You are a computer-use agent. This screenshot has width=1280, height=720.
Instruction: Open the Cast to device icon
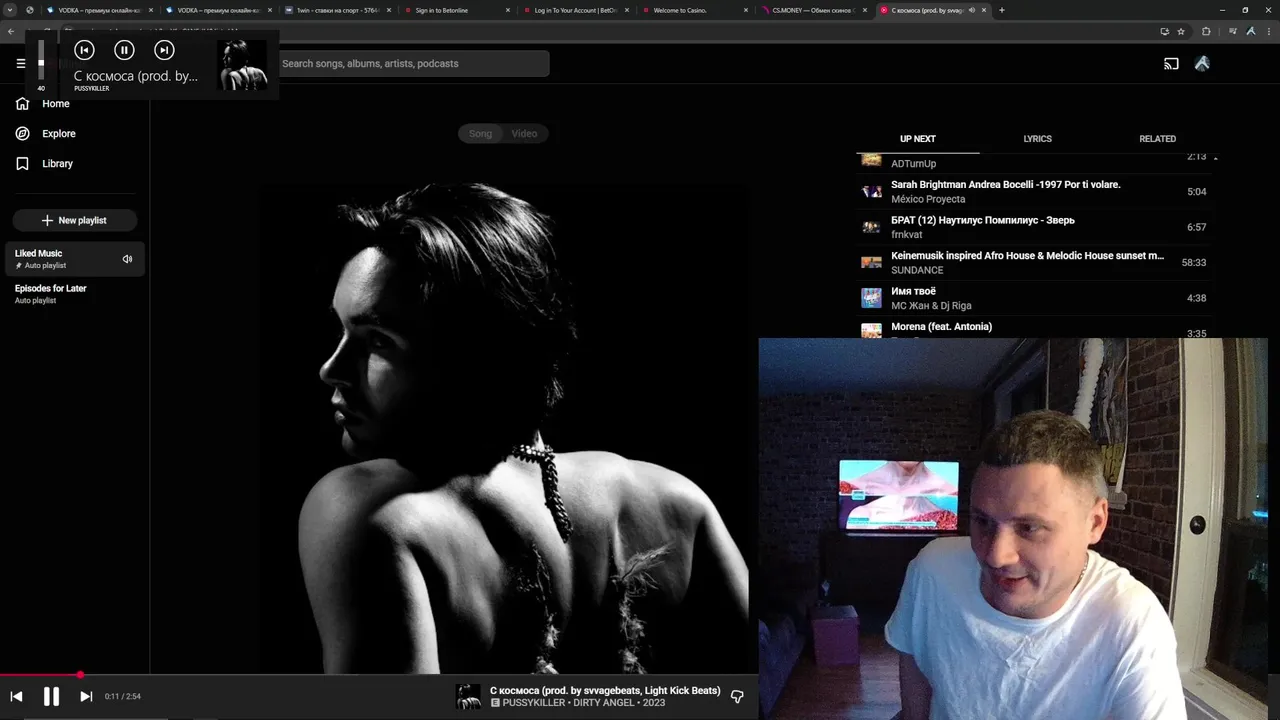pos(1171,64)
